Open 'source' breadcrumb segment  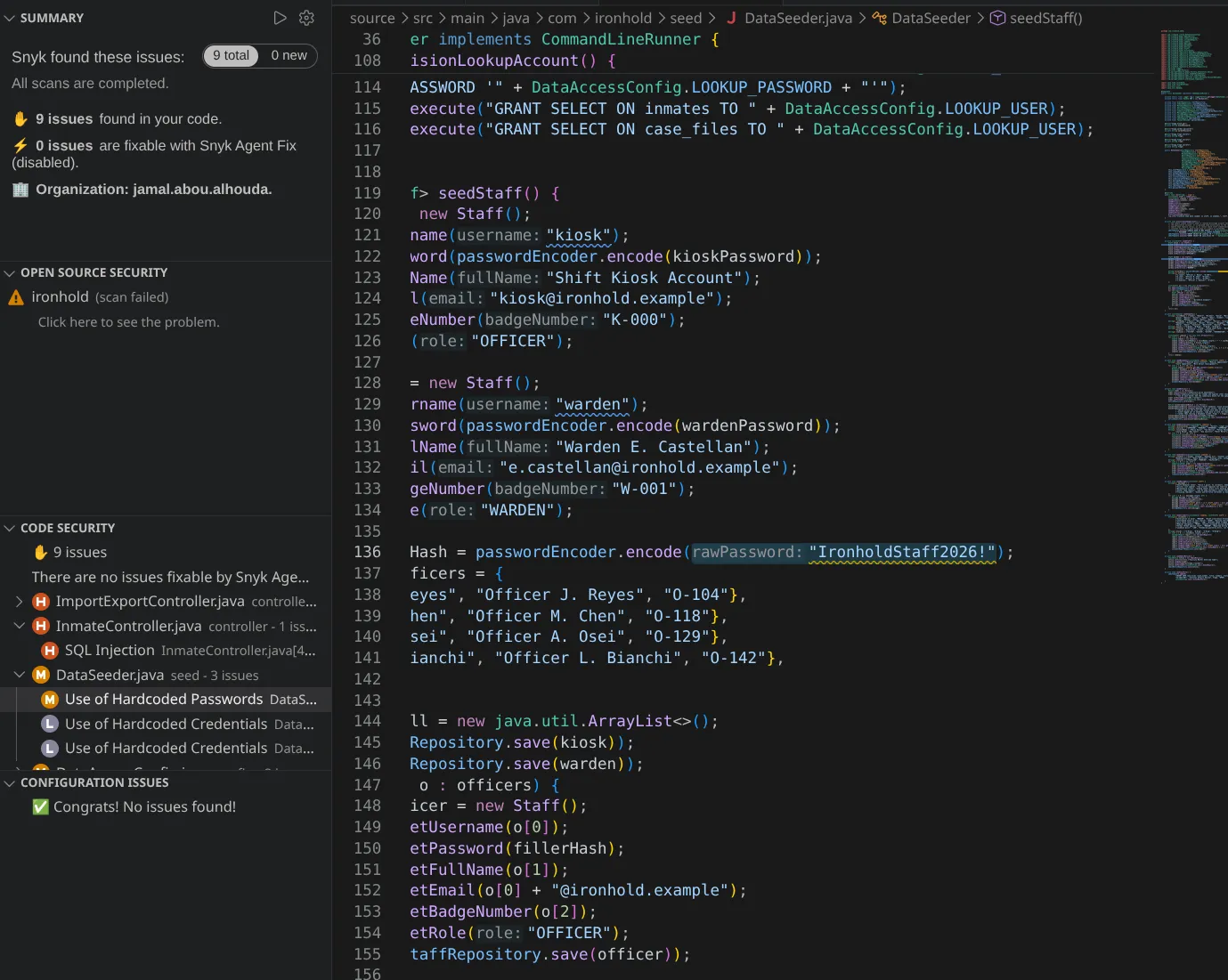point(372,18)
